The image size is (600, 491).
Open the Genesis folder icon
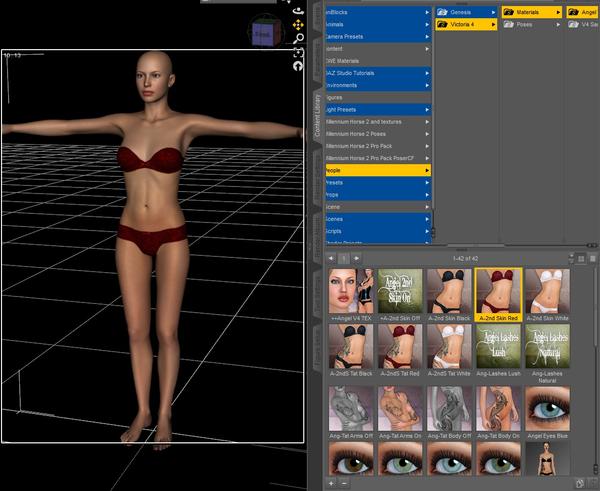click(442, 12)
